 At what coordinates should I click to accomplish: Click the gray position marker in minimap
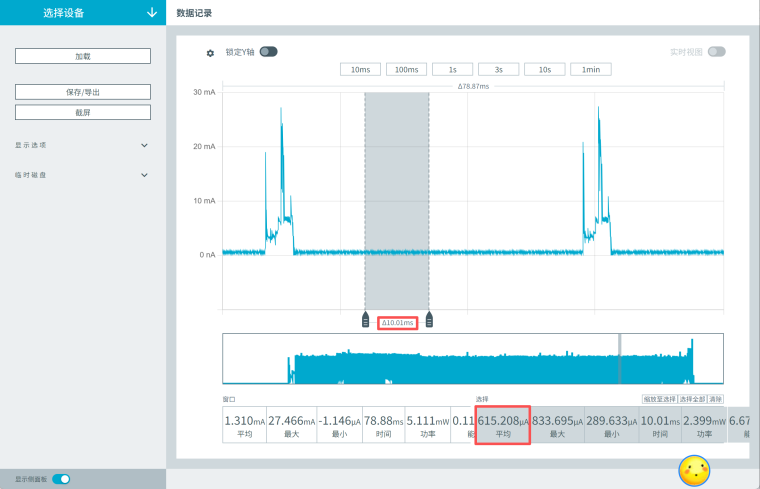619,359
